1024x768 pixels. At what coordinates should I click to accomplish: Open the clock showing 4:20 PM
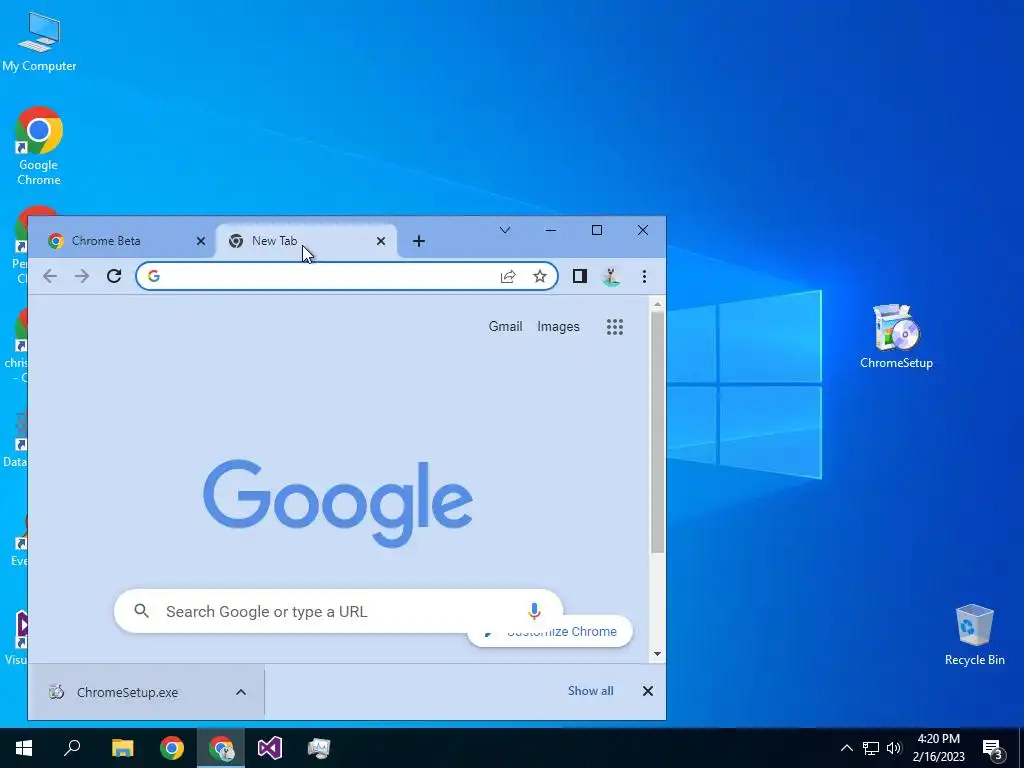(x=938, y=748)
